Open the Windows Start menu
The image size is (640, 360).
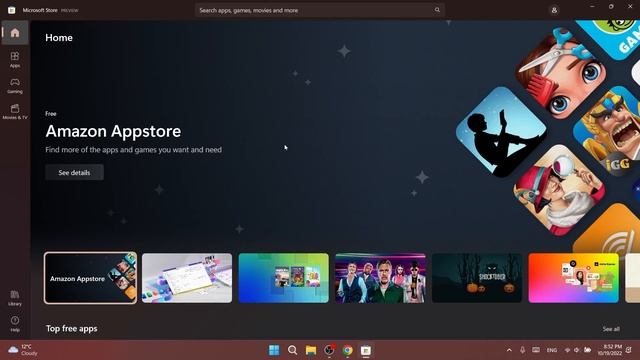(274, 350)
